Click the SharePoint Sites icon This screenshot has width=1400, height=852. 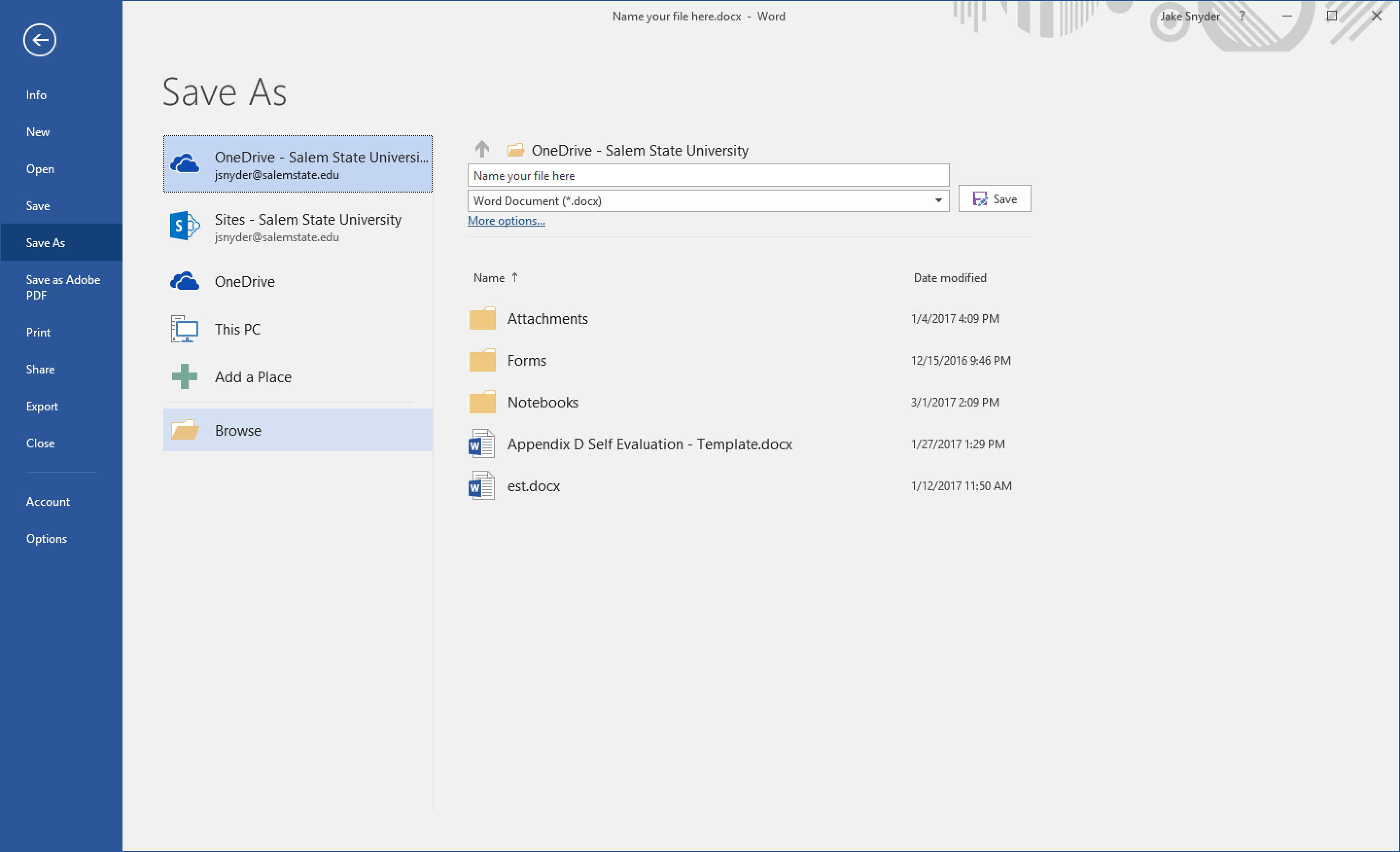(x=185, y=226)
